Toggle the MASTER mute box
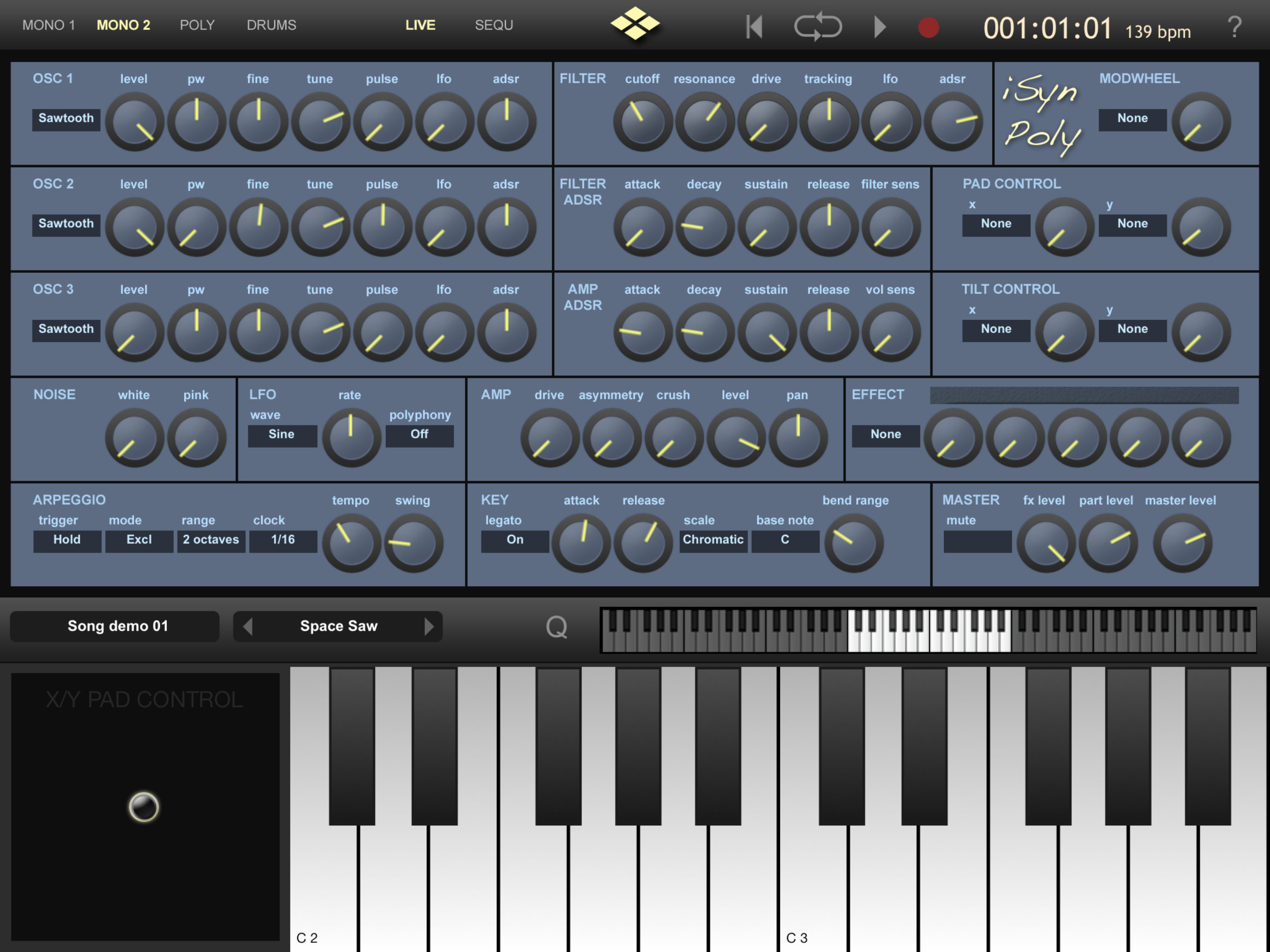Screen dimensions: 1270x952 click(x=977, y=541)
